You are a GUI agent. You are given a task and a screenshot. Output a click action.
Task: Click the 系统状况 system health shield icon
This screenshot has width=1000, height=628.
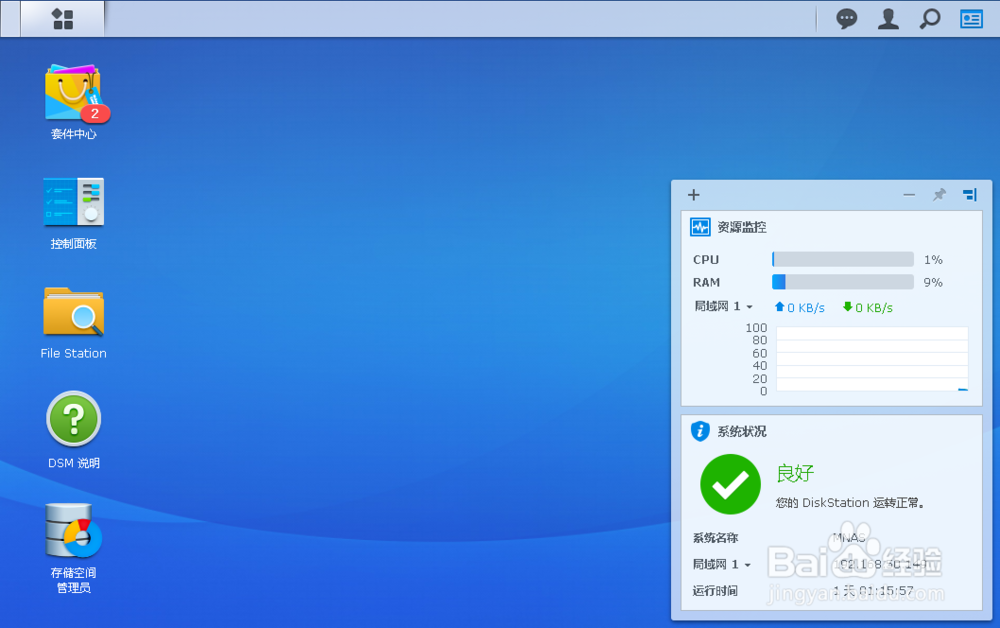700,431
